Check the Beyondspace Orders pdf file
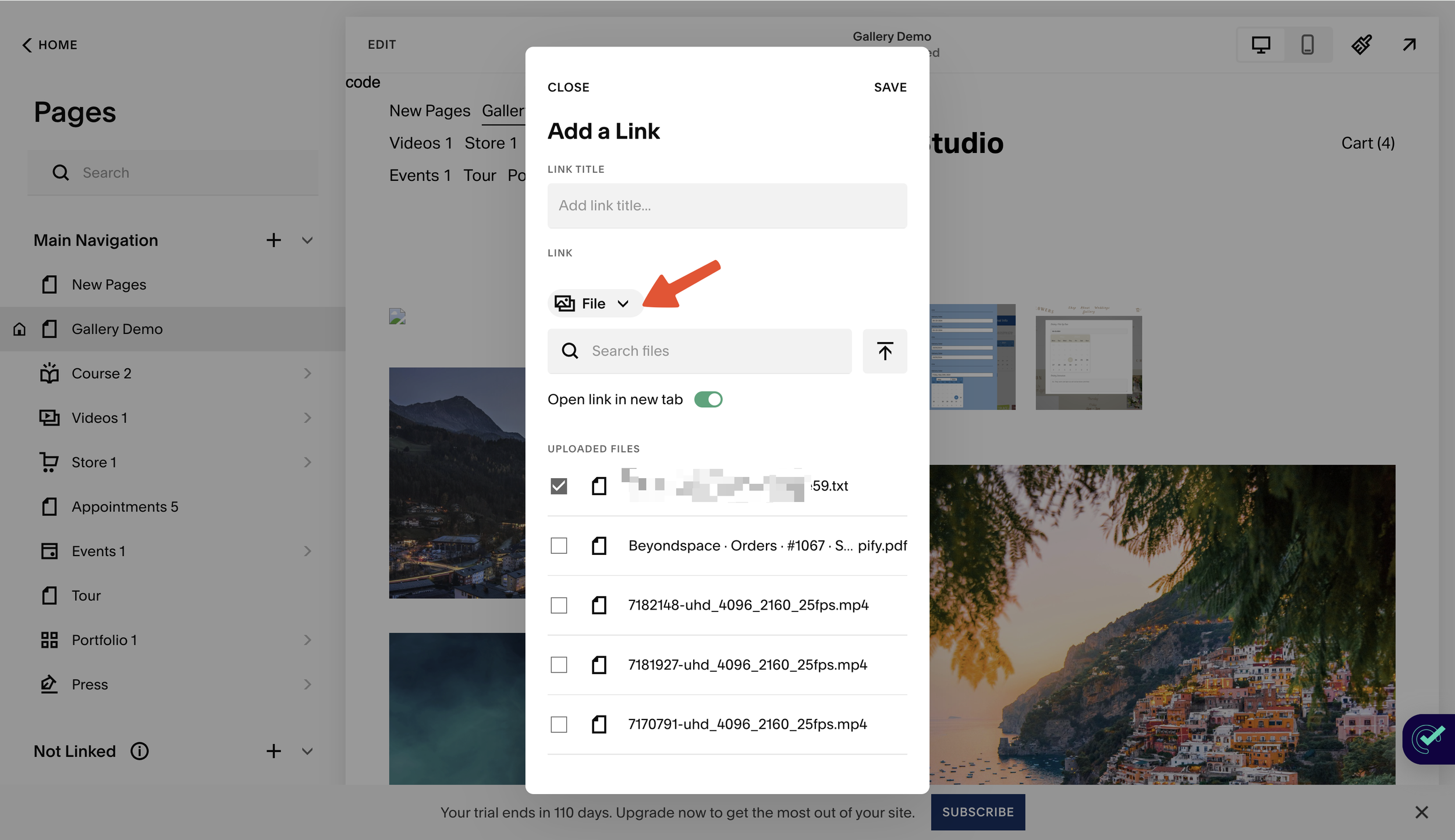1455x840 pixels. pos(559,546)
